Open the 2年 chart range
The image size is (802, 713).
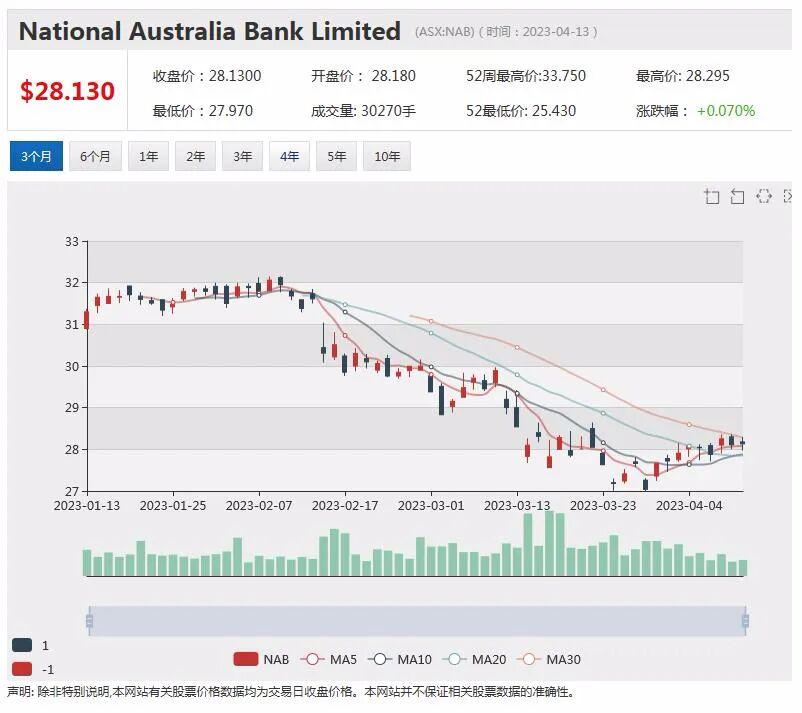(195, 156)
